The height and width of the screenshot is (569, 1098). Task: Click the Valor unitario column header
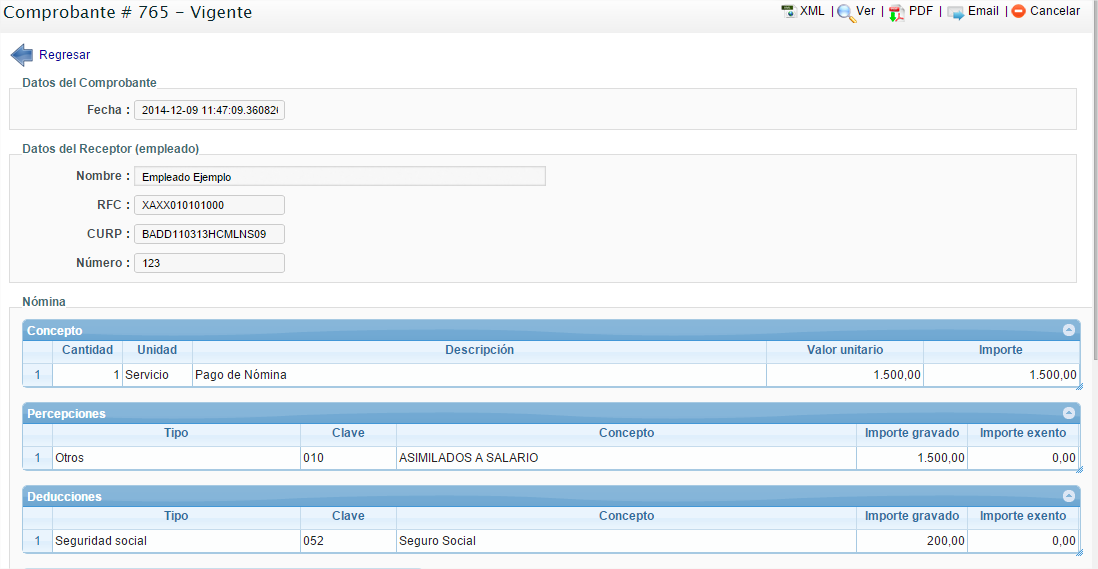point(844,350)
